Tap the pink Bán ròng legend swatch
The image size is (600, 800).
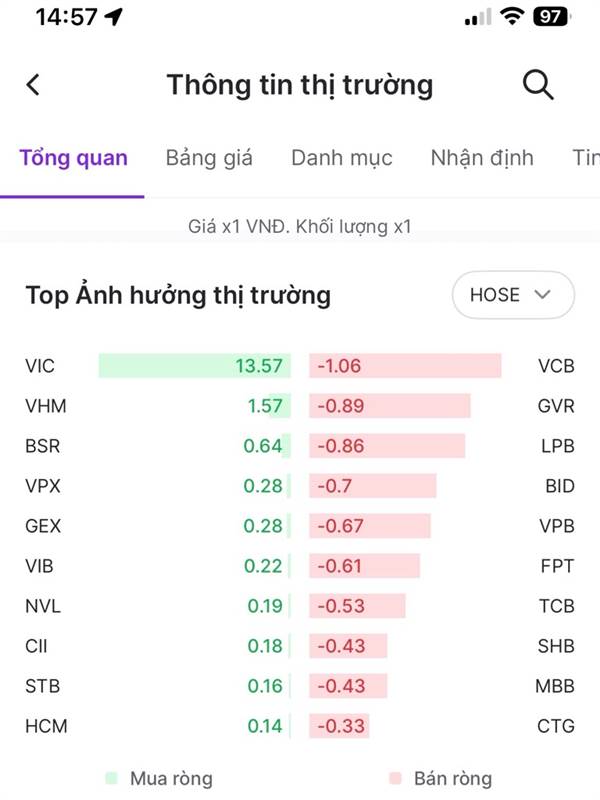(393, 778)
